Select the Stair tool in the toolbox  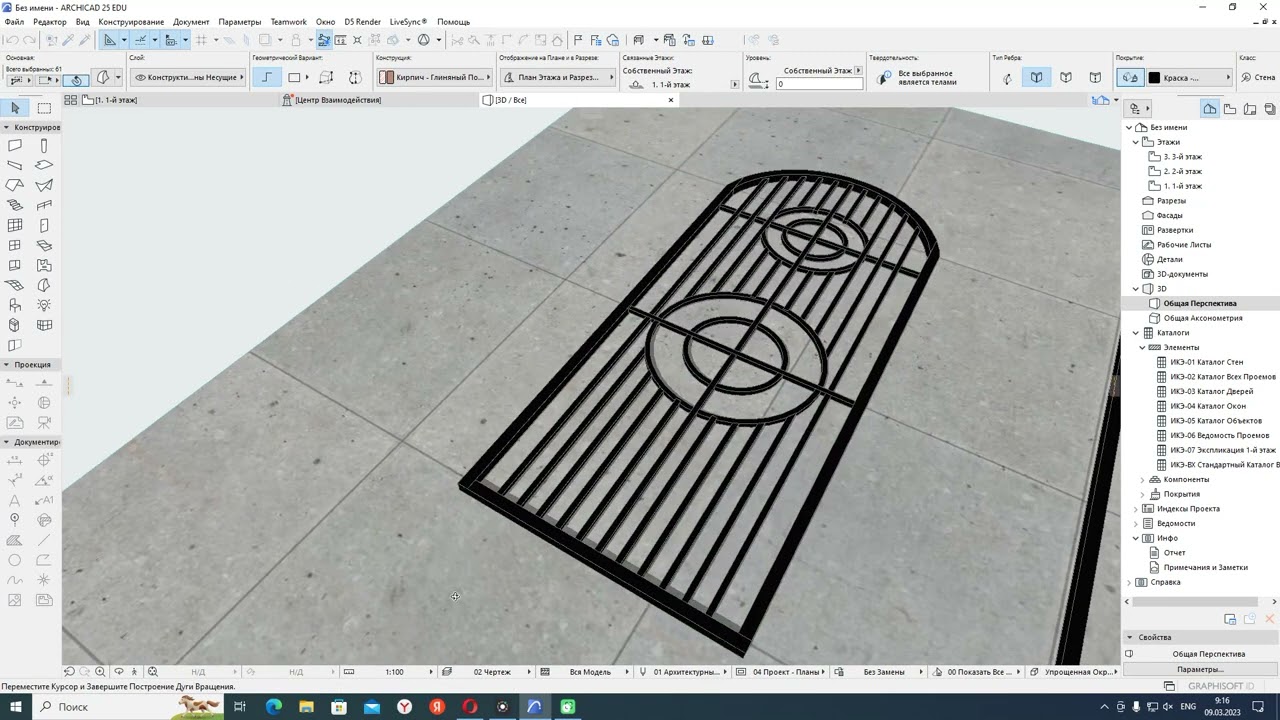(x=15, y=205)
